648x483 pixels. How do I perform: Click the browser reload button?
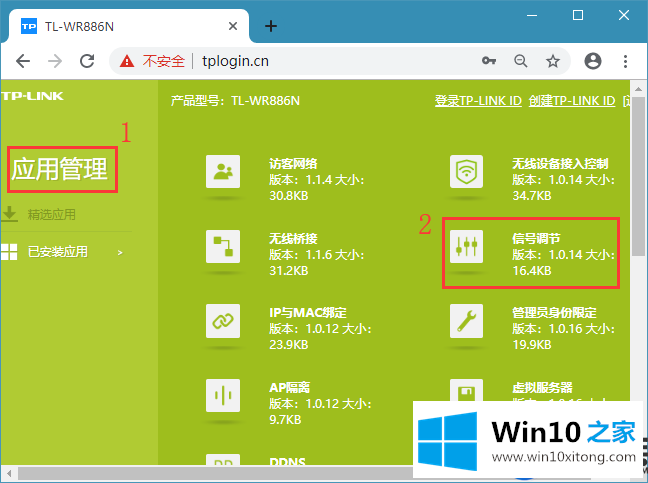(x=87, y=61)
